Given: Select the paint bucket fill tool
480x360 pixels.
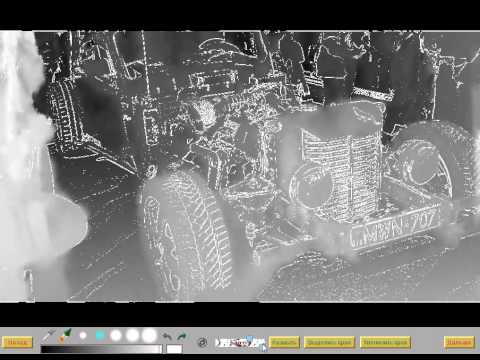Looking at the screenshot, I should coord(65,335).
